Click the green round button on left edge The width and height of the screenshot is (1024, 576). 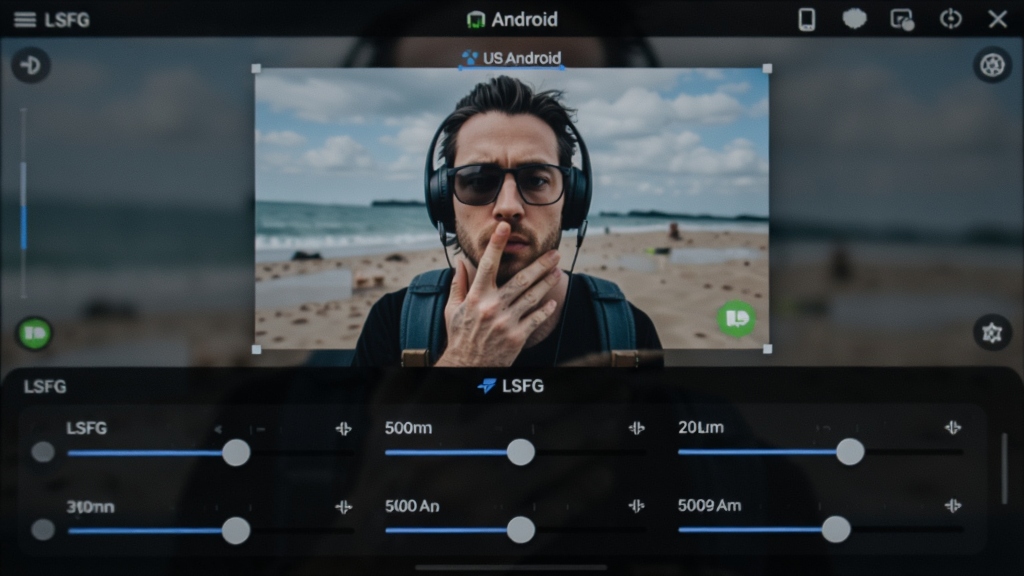click(x=34, y=334)
